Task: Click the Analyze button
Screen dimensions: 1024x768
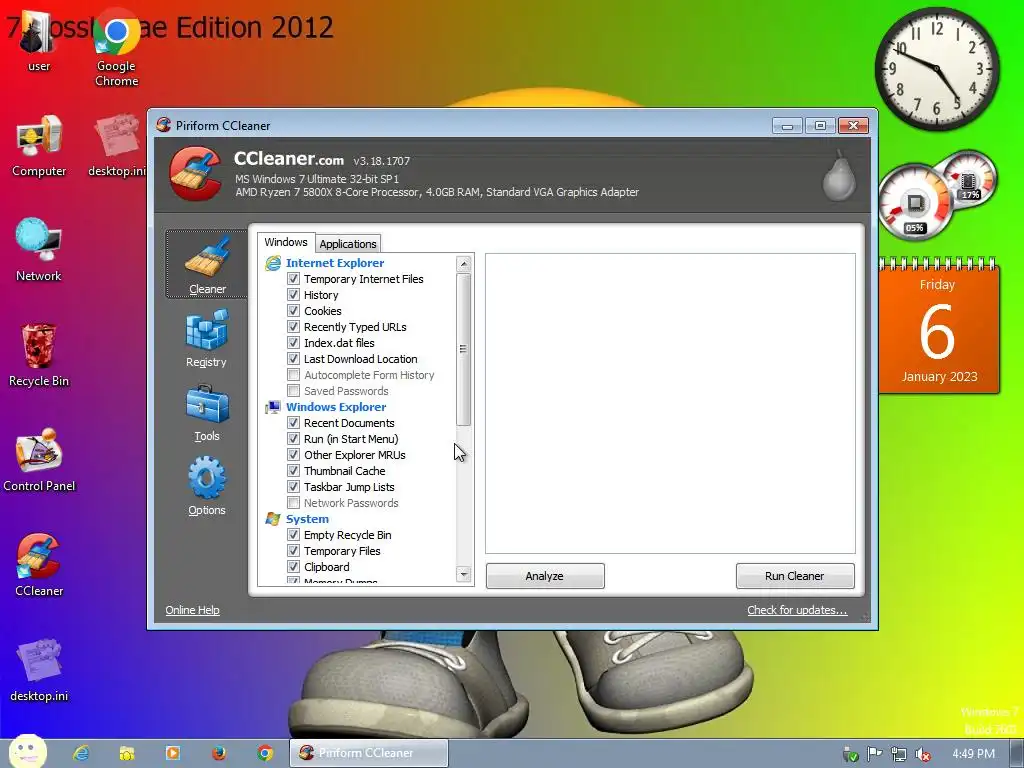Action: [x=545, y=576]
